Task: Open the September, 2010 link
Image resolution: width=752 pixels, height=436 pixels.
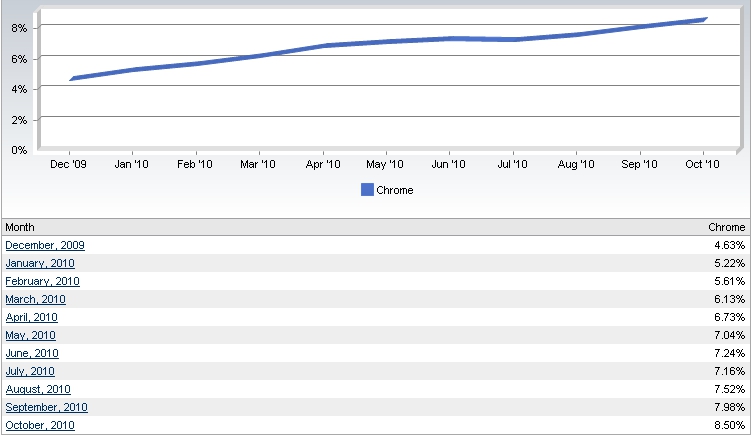Action: point(47,407)
